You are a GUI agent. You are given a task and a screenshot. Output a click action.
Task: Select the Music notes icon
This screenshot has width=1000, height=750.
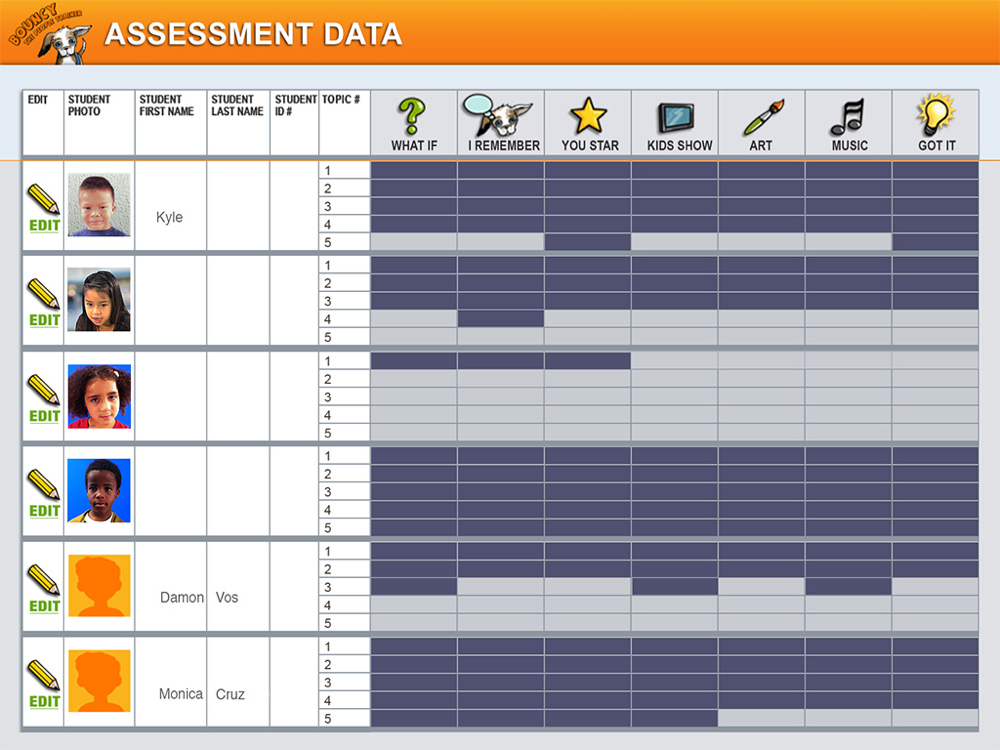[848, 117]
